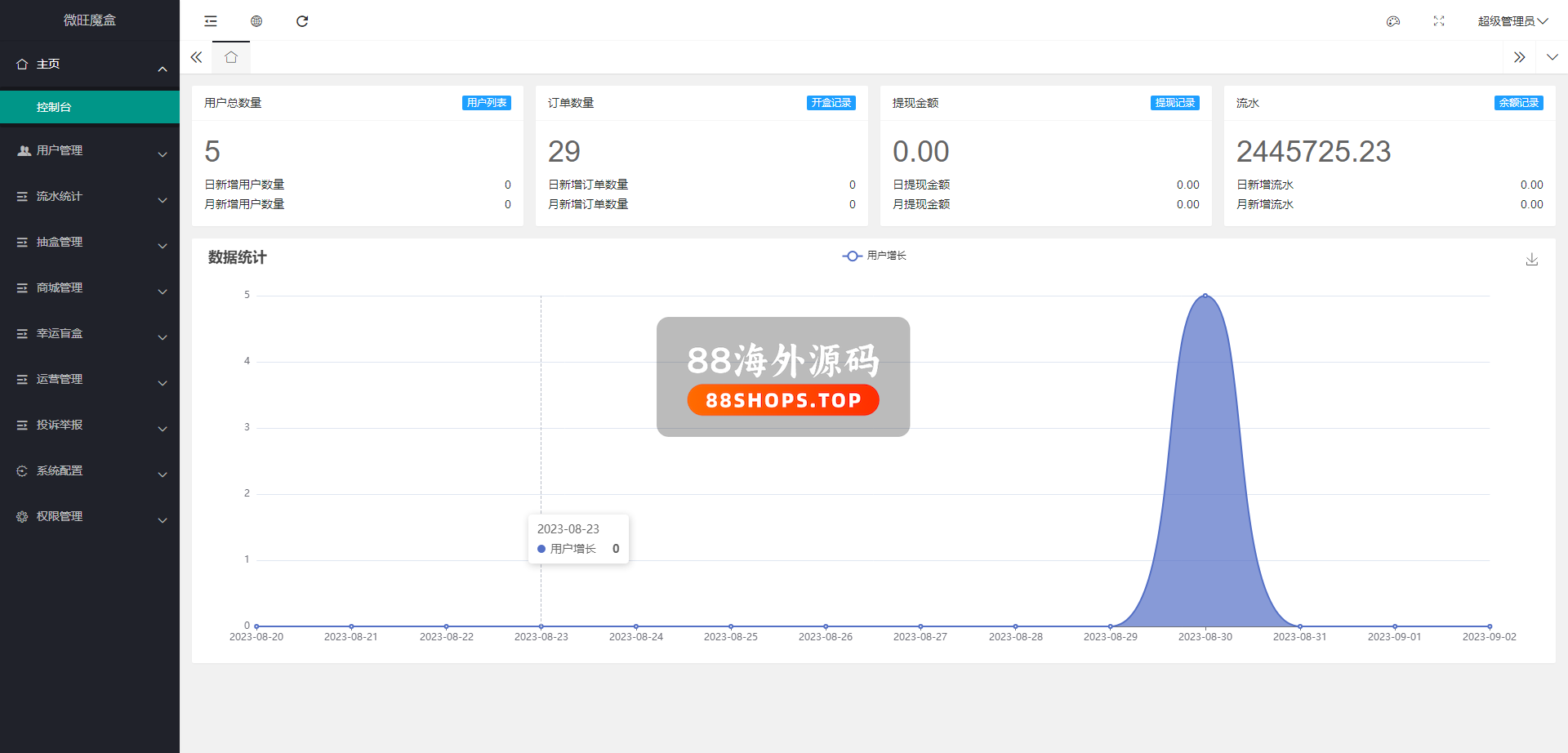Open the 超级管理员 user dropdown

pyautogui.click(x=1512, y=21)
